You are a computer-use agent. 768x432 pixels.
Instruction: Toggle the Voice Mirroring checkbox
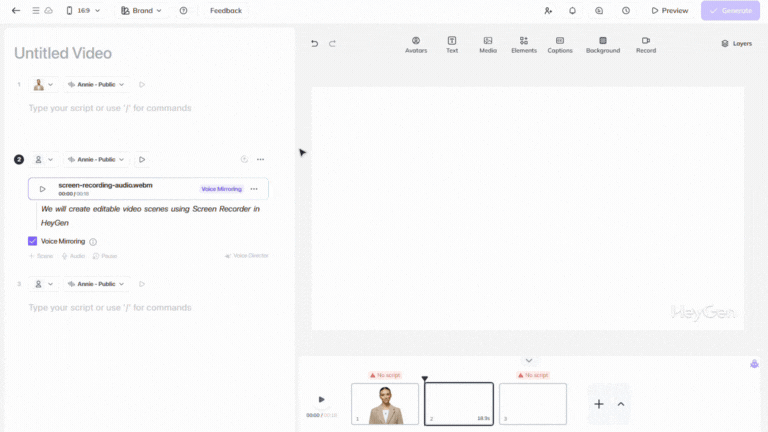32,241
